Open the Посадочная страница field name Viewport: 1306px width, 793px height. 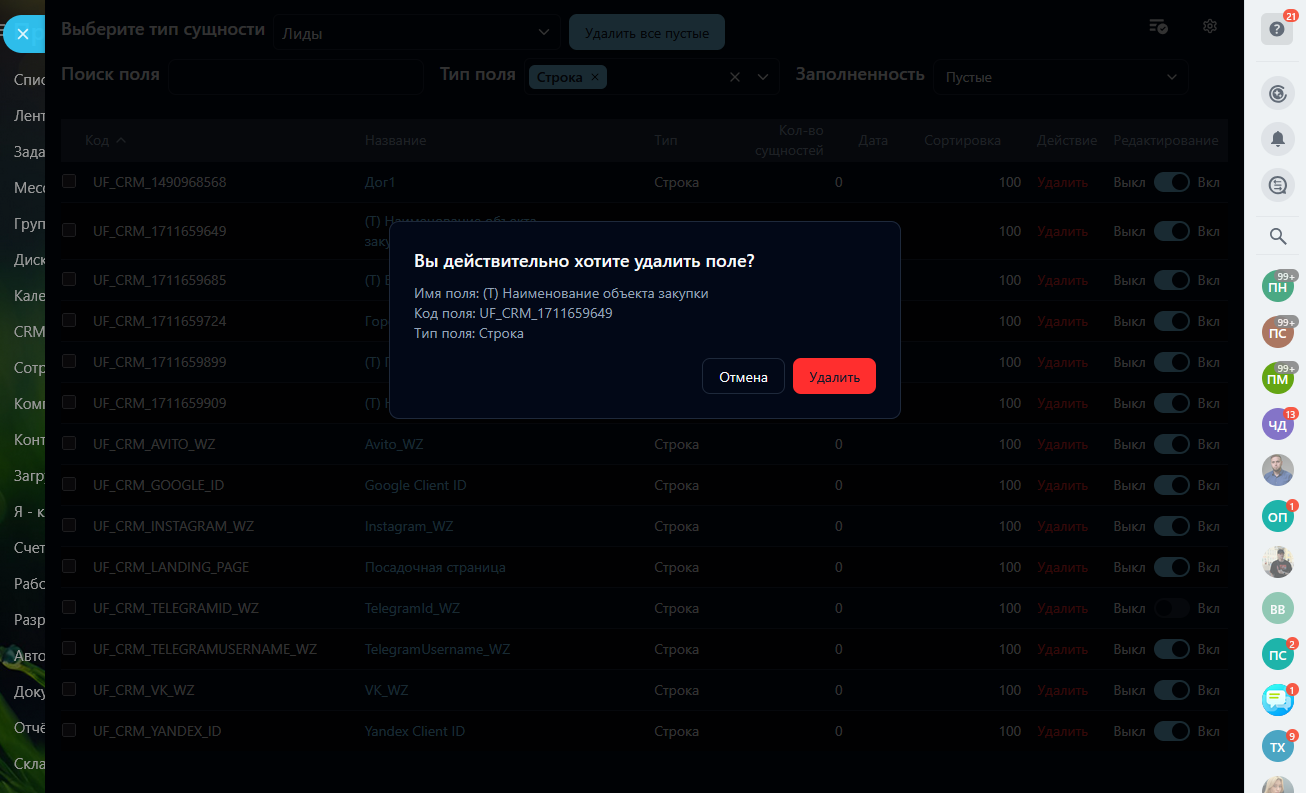[435, 567]
